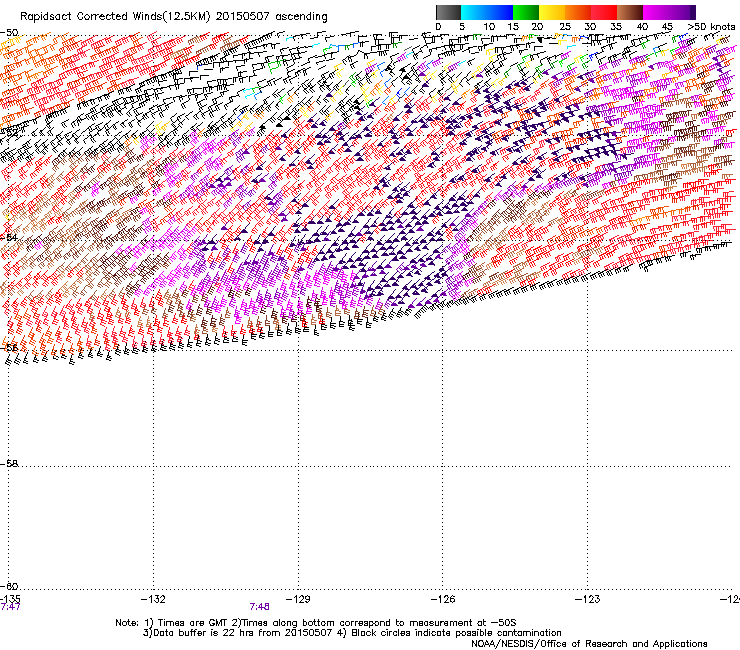Click the 'NOAA/NESDIS/Office of Research and Applications' credit
This screenshot has height=650, width=740.
pyautogui.click(x=589, y=644)
